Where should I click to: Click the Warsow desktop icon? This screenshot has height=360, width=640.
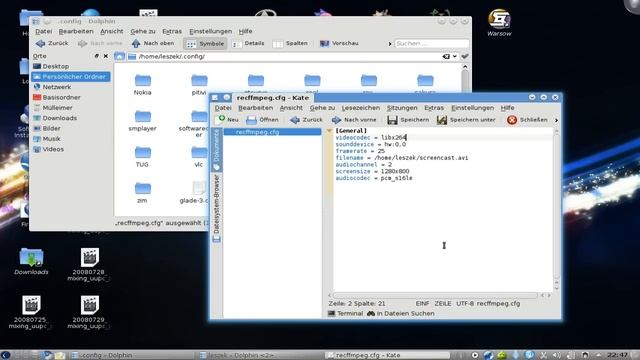tap(499, 23)
